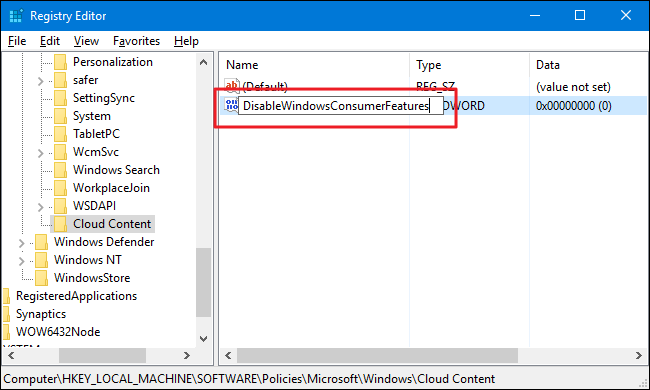Open the File menu
This screenshot has height=390, width=650.
(x=17, y=41)
